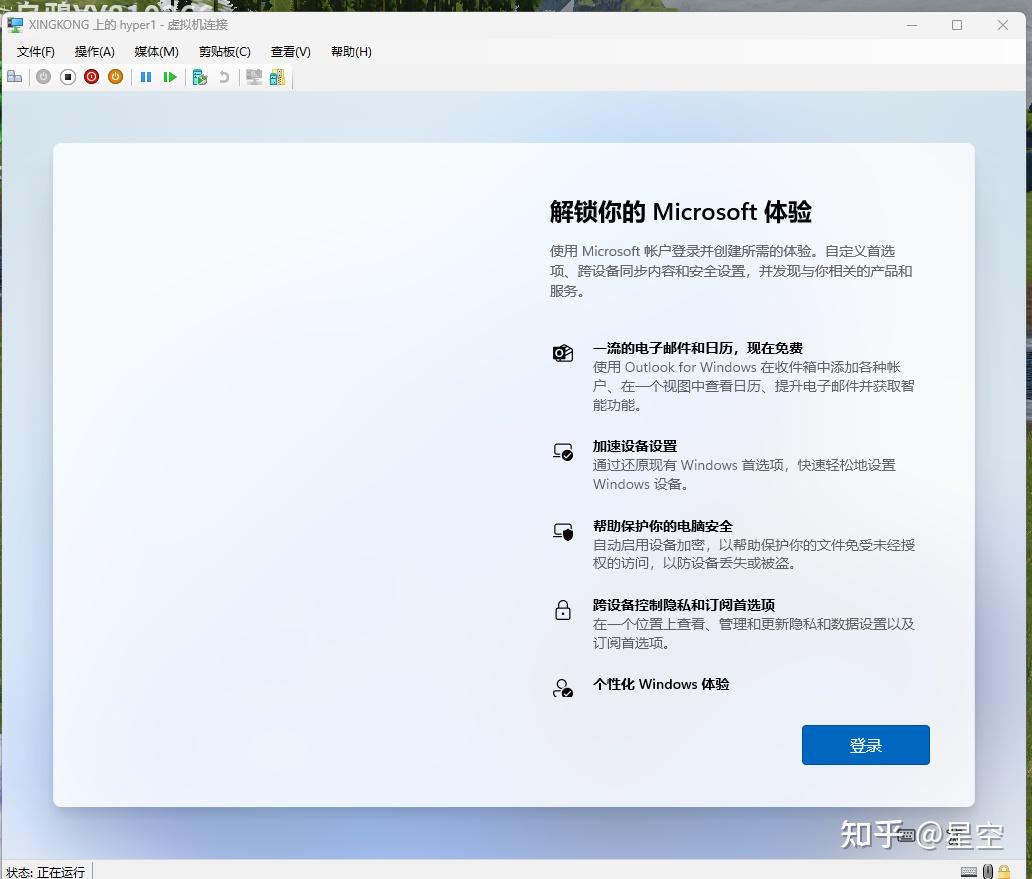Select the orange Save State icon

(x=115, y=77)
